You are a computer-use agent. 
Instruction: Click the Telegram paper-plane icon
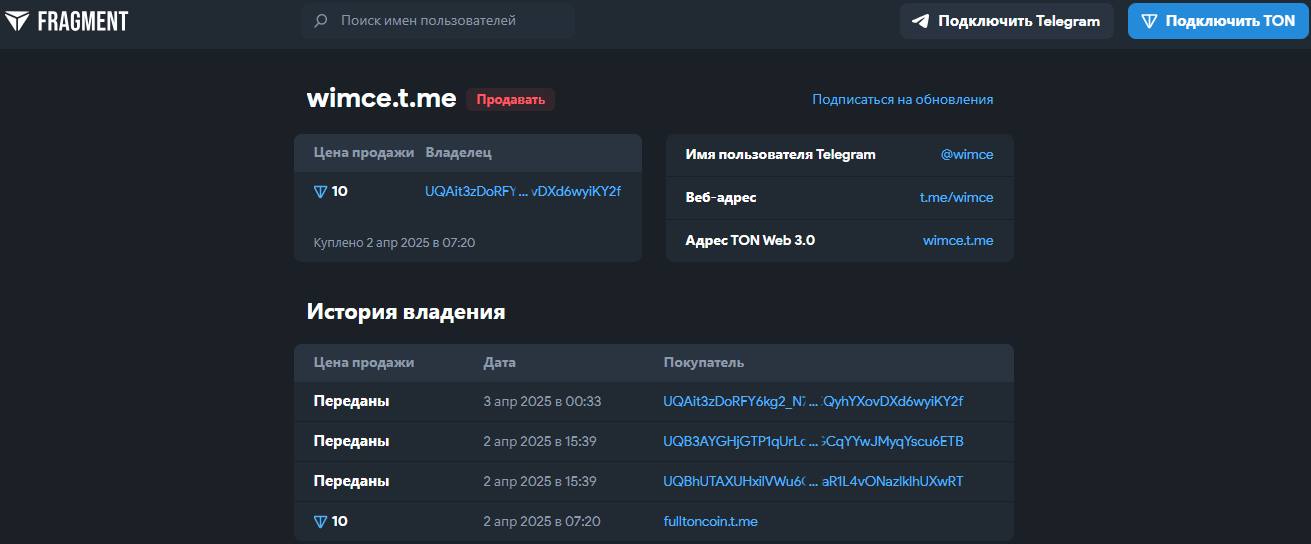pos(921,21)
